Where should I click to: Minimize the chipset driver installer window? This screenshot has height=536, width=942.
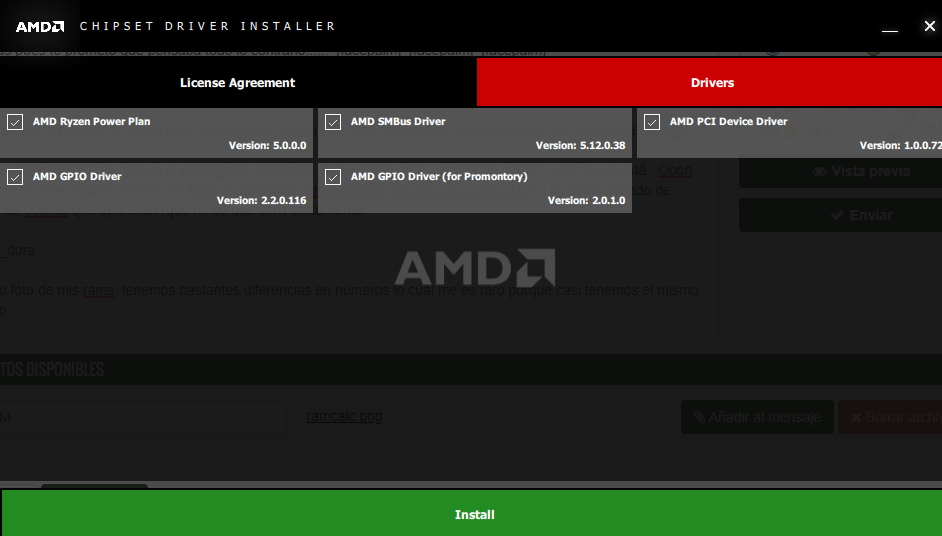[890, 27]
